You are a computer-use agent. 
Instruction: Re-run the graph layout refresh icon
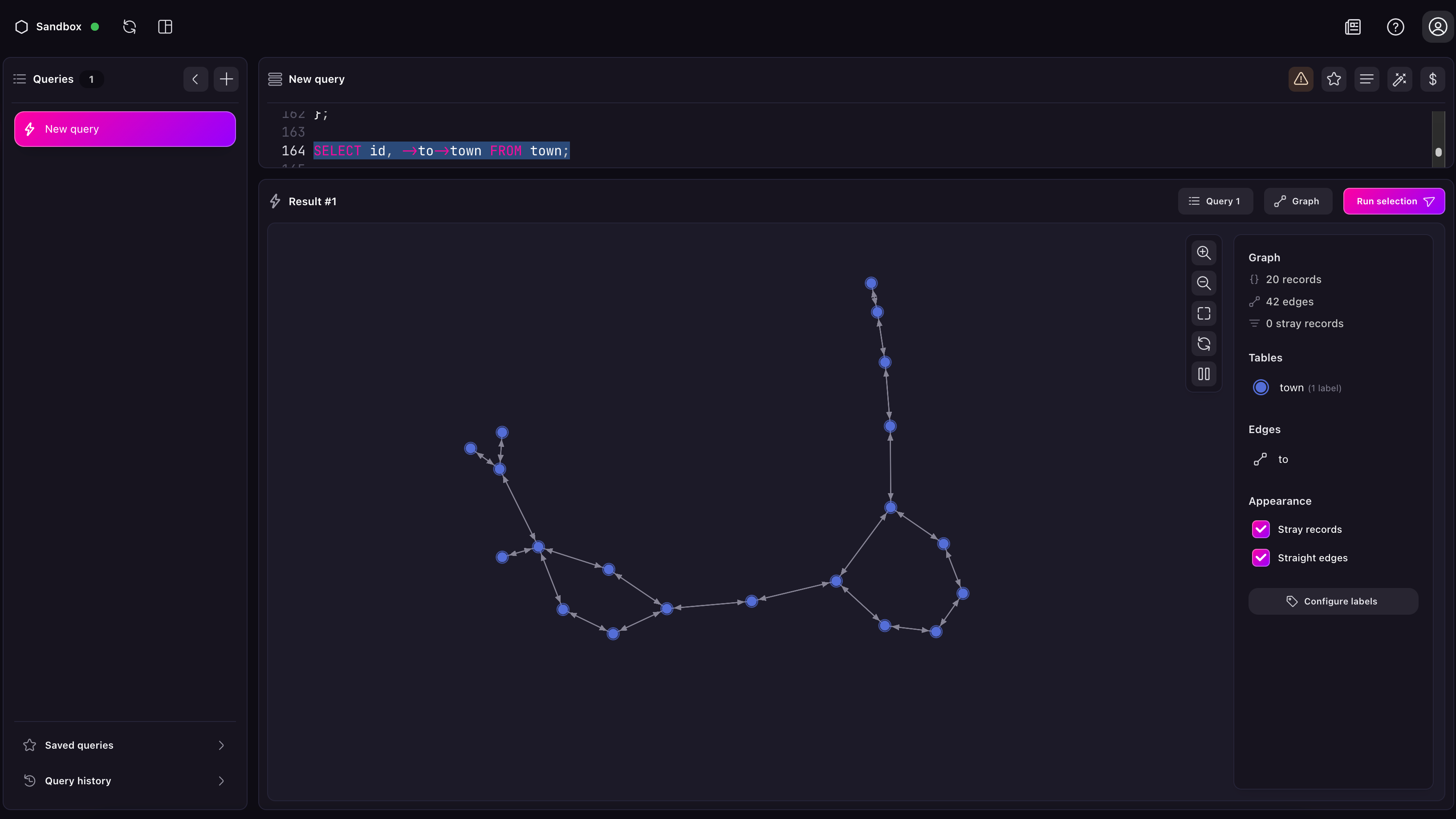point(1204,343)
